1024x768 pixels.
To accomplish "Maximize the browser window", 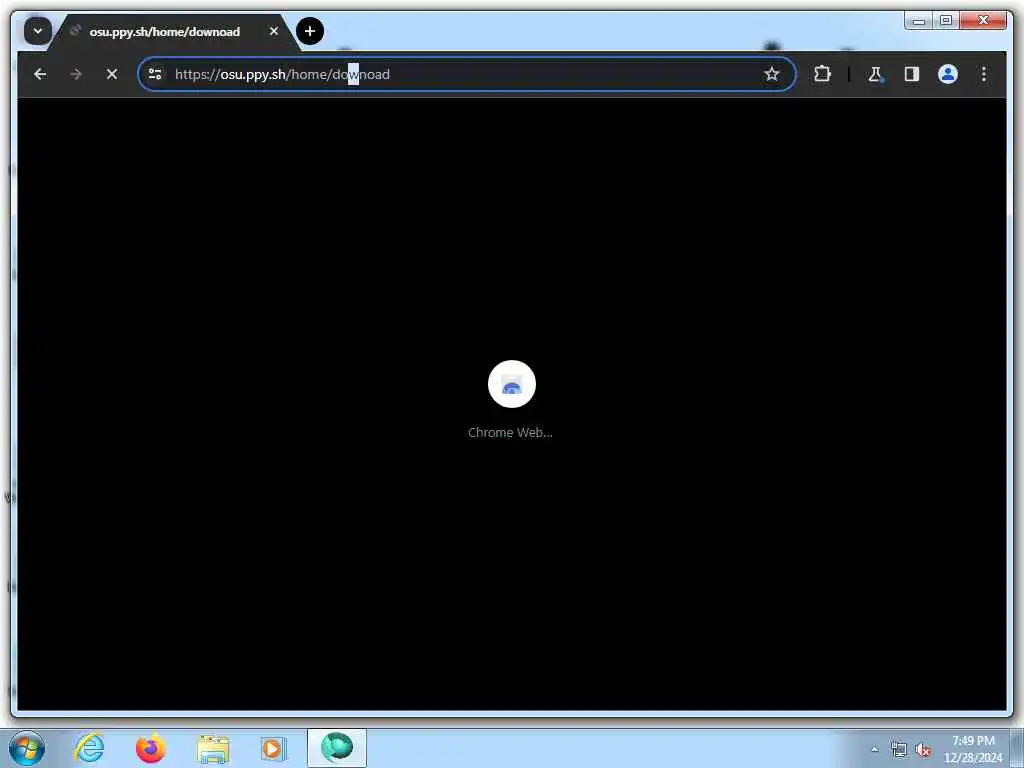I will (945, 20).
